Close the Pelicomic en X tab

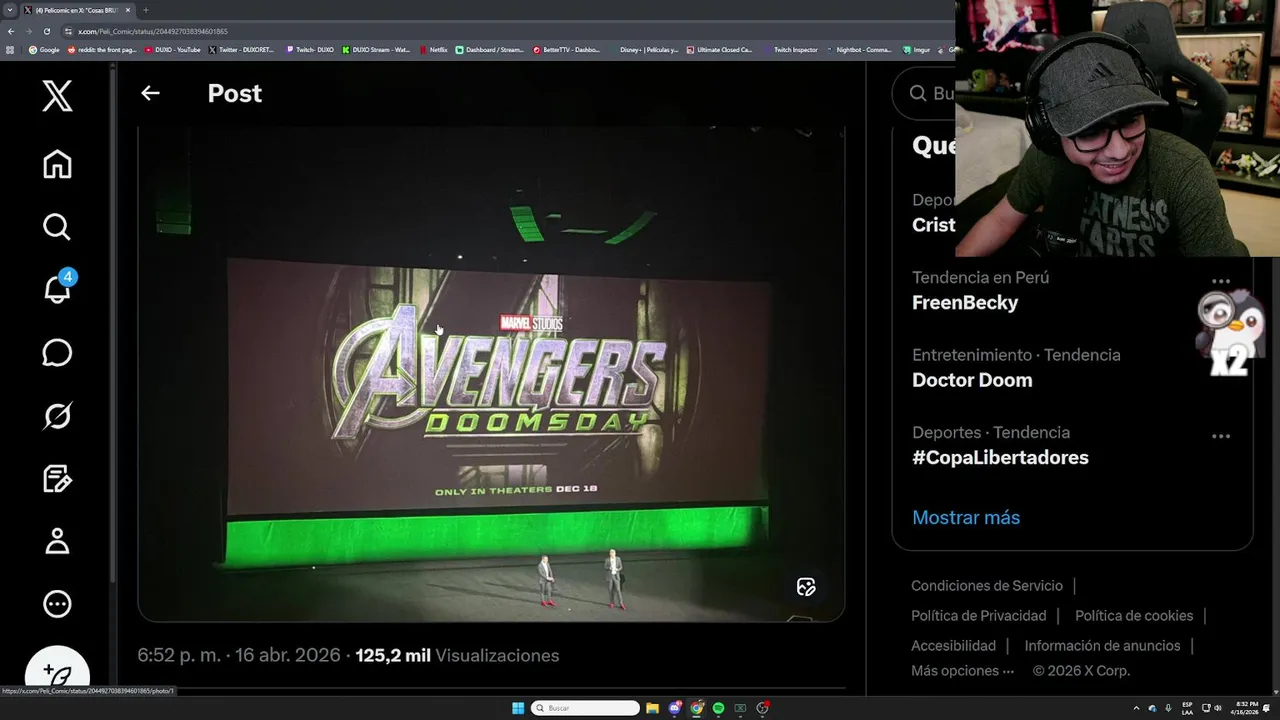point(127,10)
